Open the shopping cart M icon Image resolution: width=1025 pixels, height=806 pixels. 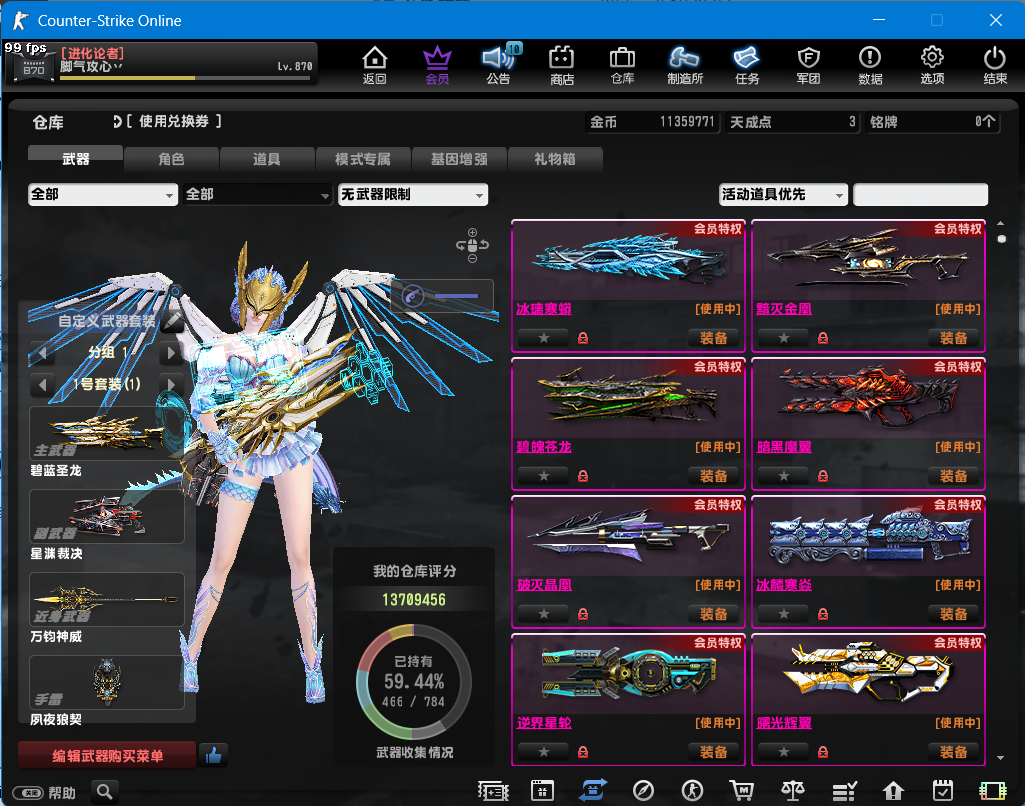742,791
